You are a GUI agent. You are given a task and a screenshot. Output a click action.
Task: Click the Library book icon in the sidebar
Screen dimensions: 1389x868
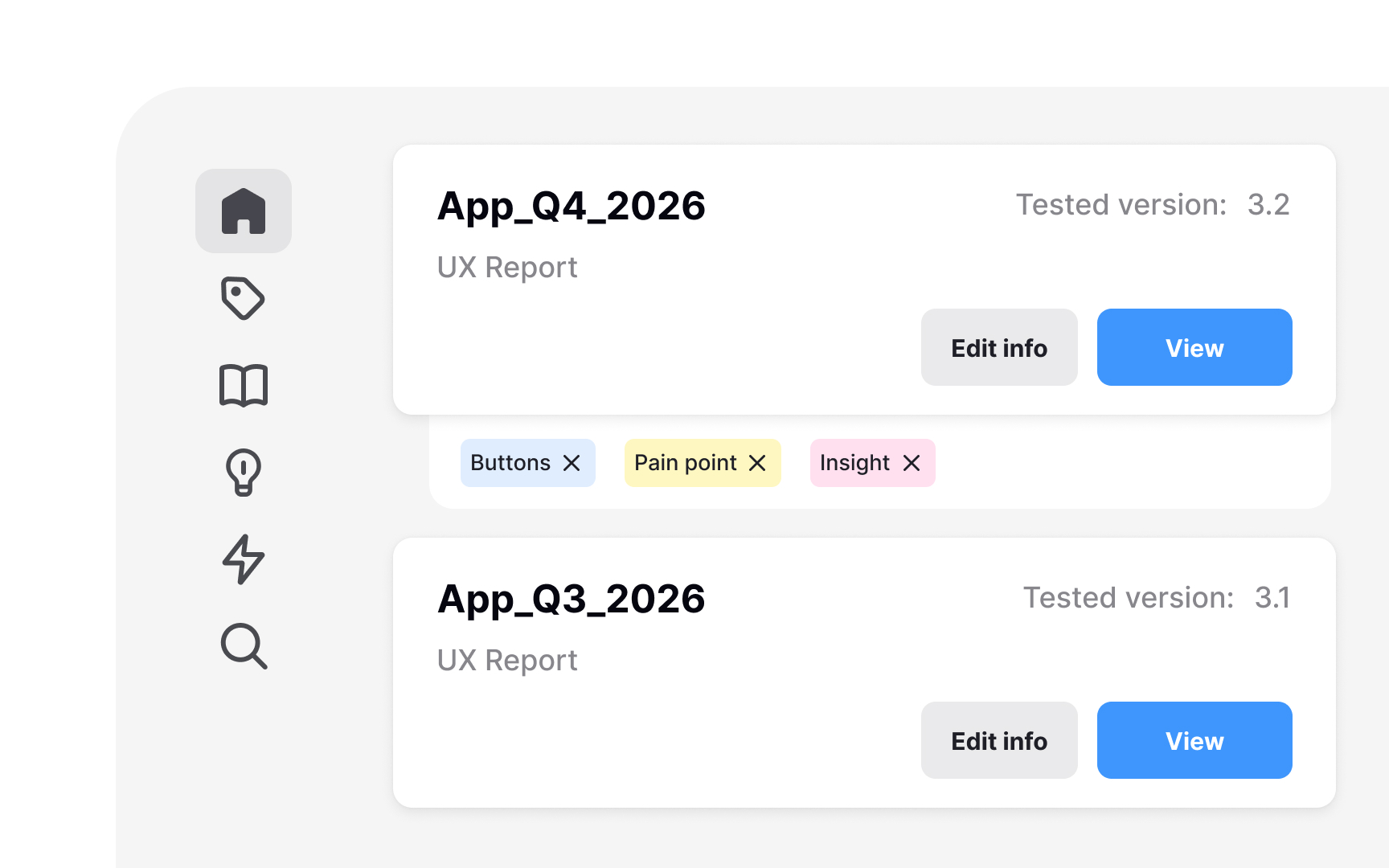243,386
